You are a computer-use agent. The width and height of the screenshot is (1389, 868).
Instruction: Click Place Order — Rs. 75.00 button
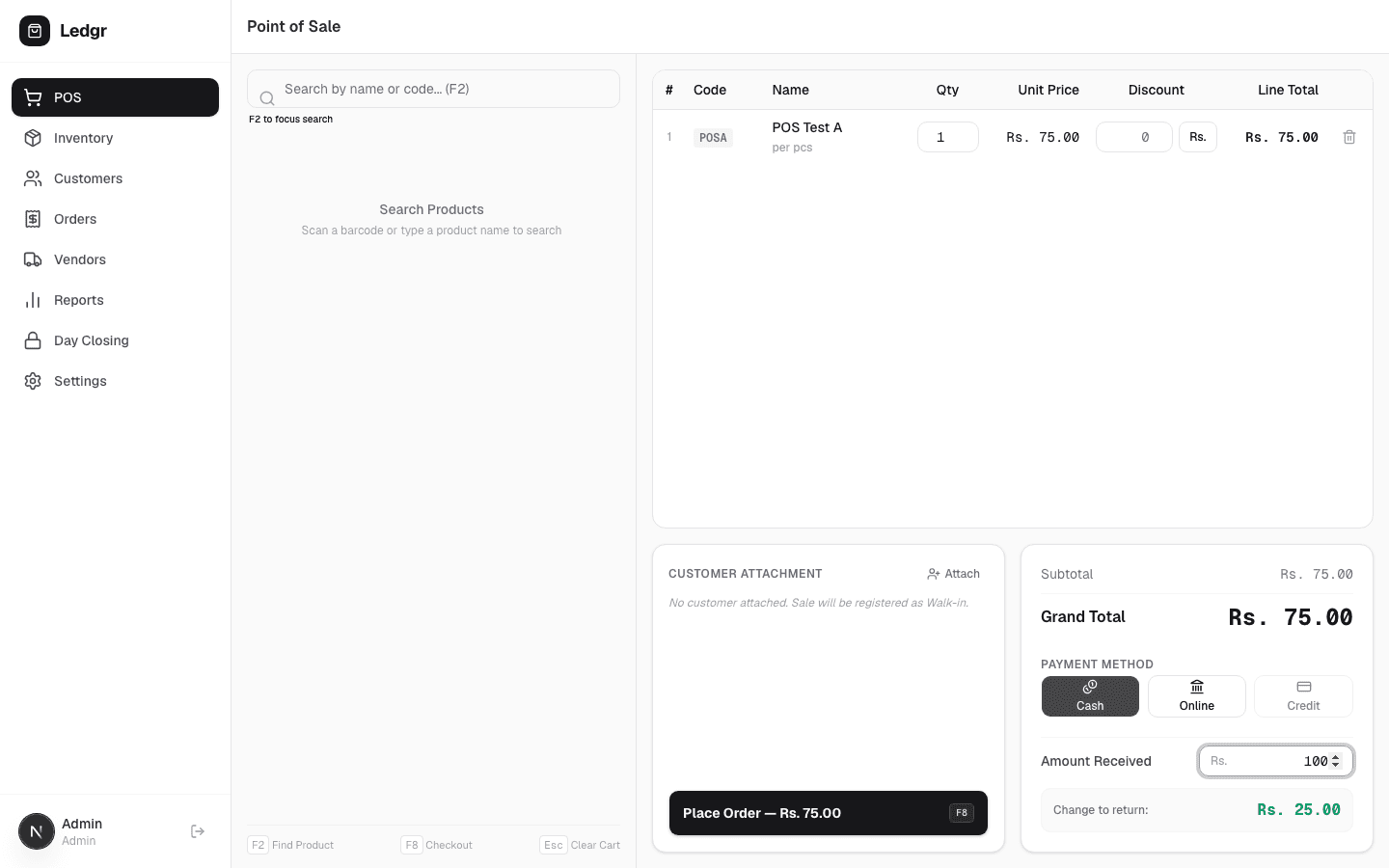(829, 813)
